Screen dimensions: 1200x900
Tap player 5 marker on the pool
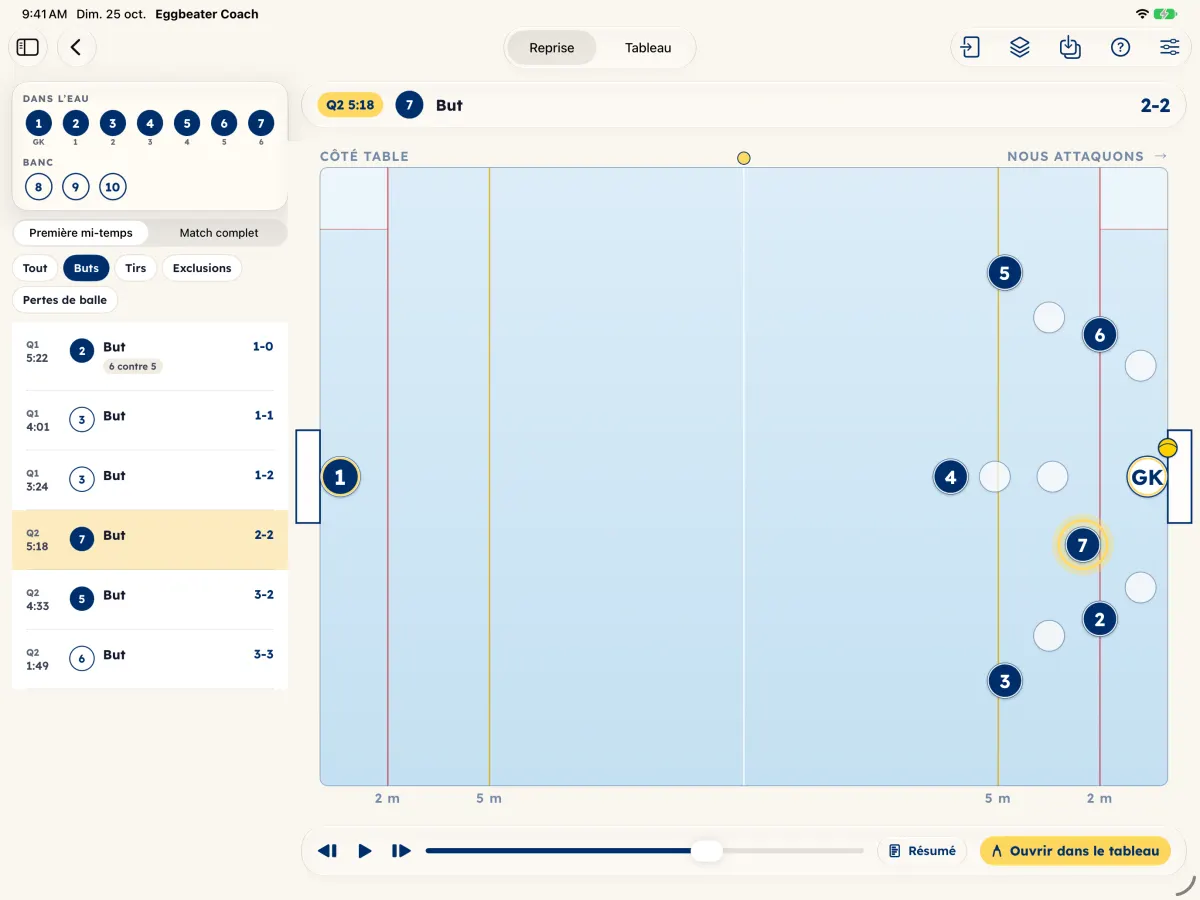[1004, 273]
